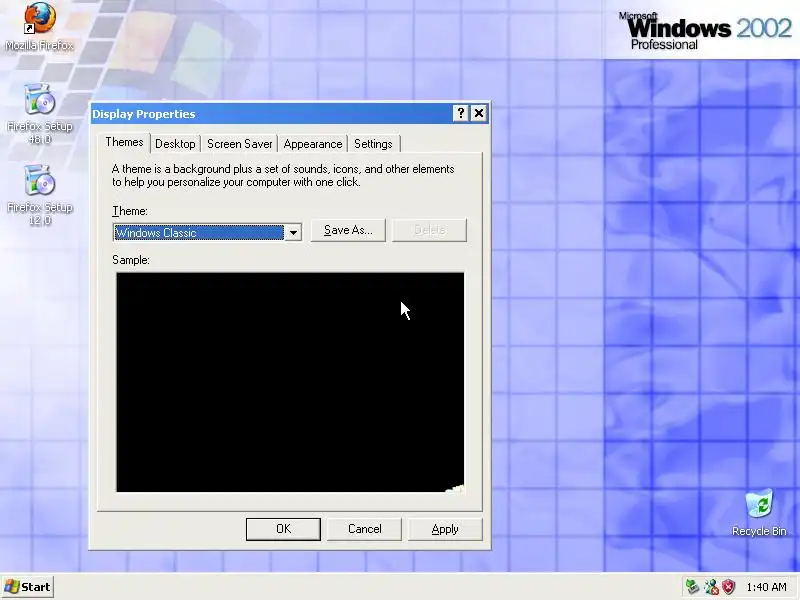Click the black theme Sample preview
Viewport: 800px width, 600px height.
pos(290,382)
